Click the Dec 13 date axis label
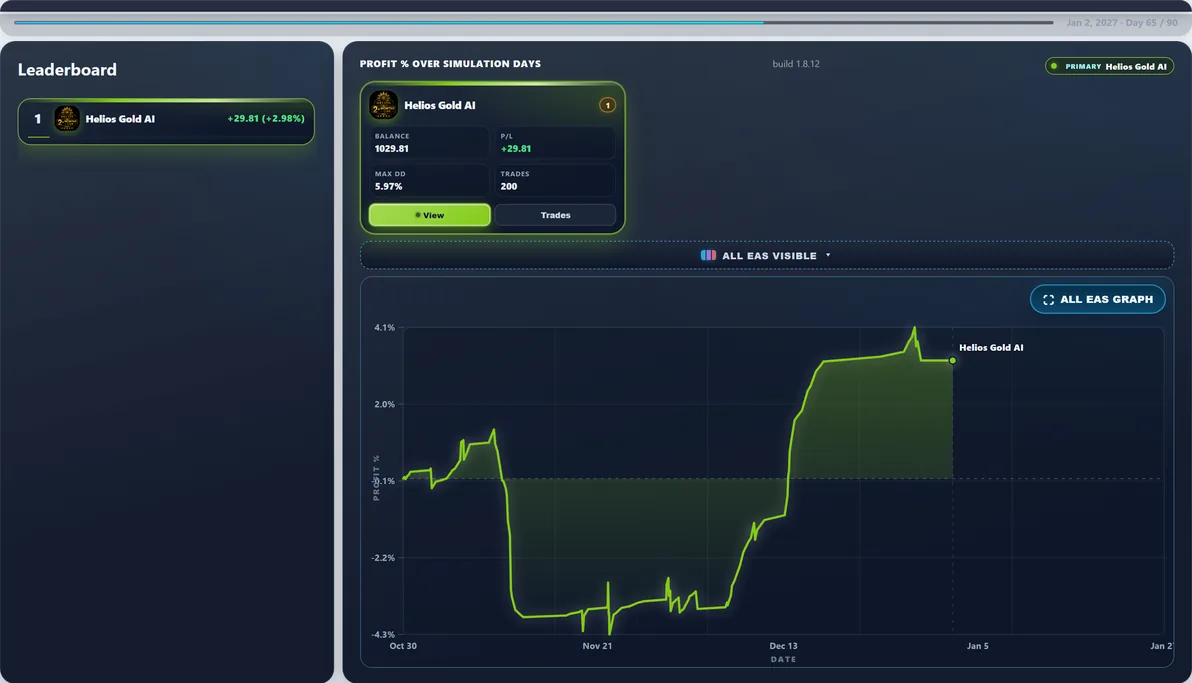1192x683 pixels. coord(783,646)
